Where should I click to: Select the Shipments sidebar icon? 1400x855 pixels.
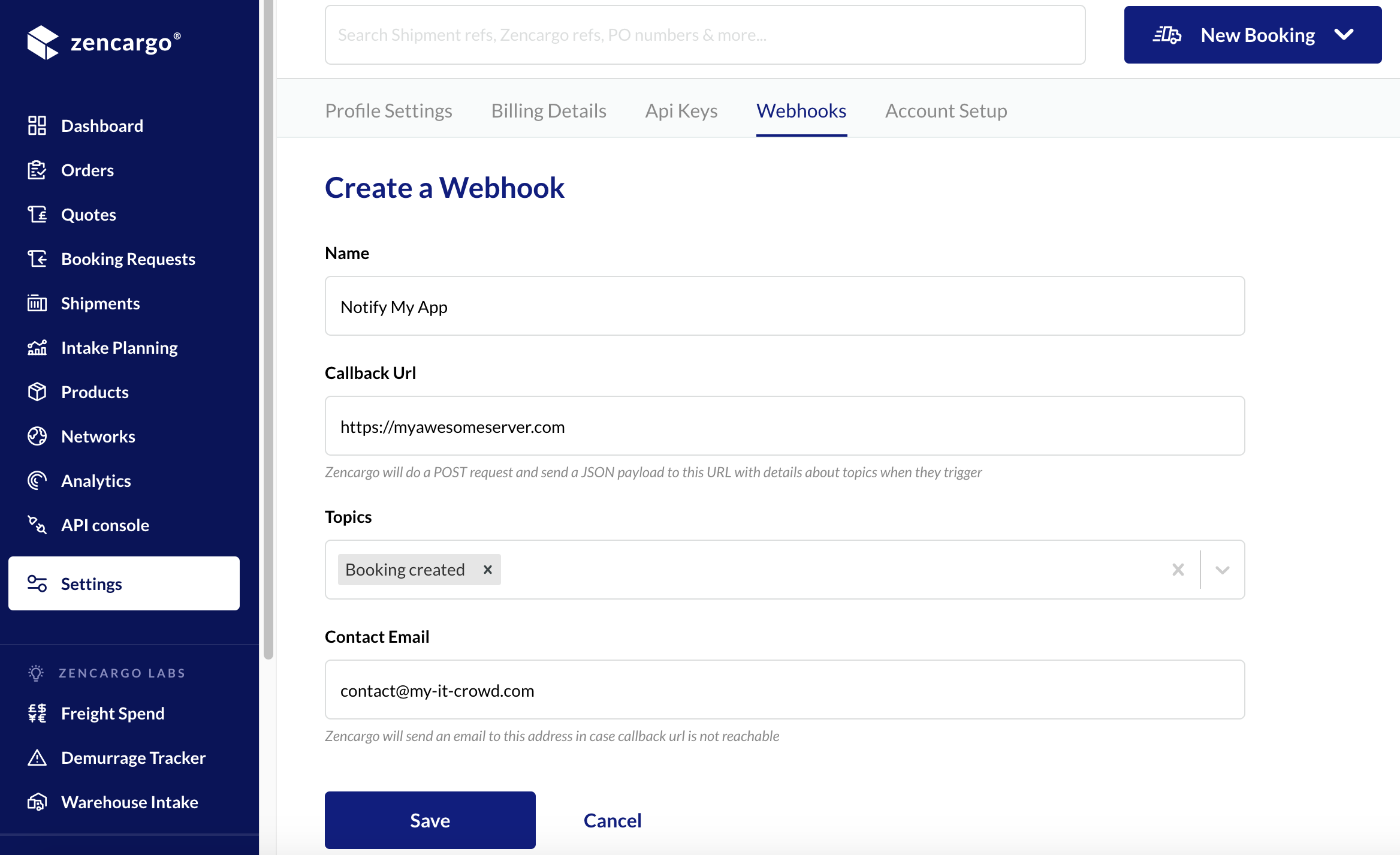(37, 303)
